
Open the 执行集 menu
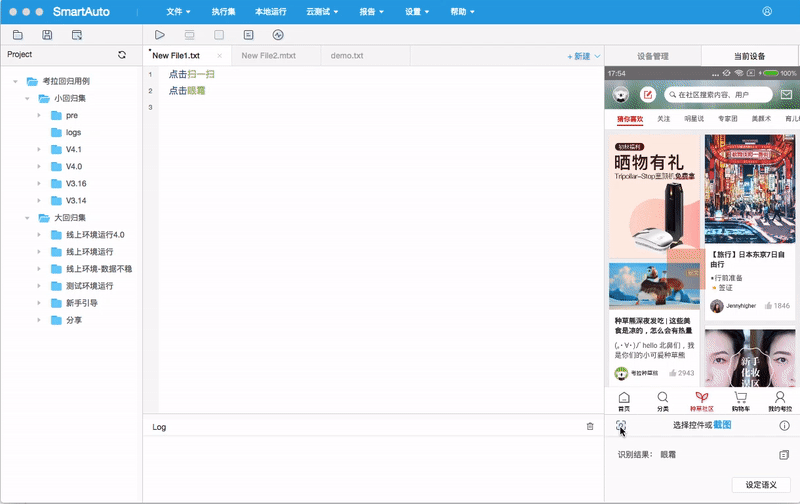[x=223, y=11]
